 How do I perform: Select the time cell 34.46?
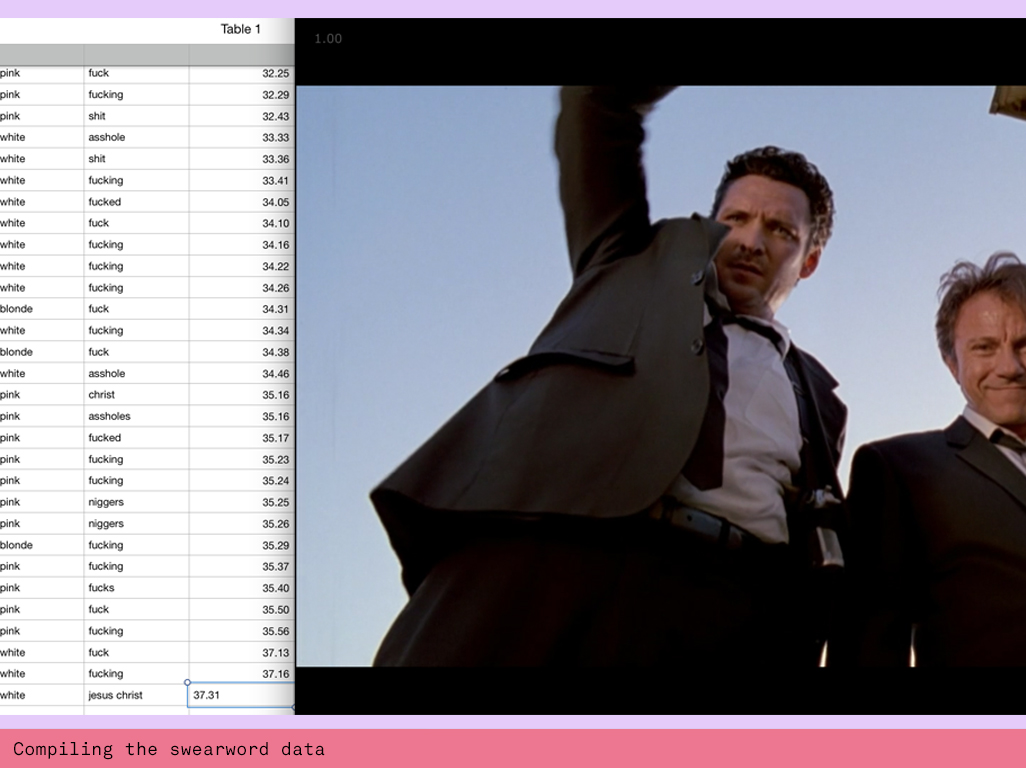241,374
